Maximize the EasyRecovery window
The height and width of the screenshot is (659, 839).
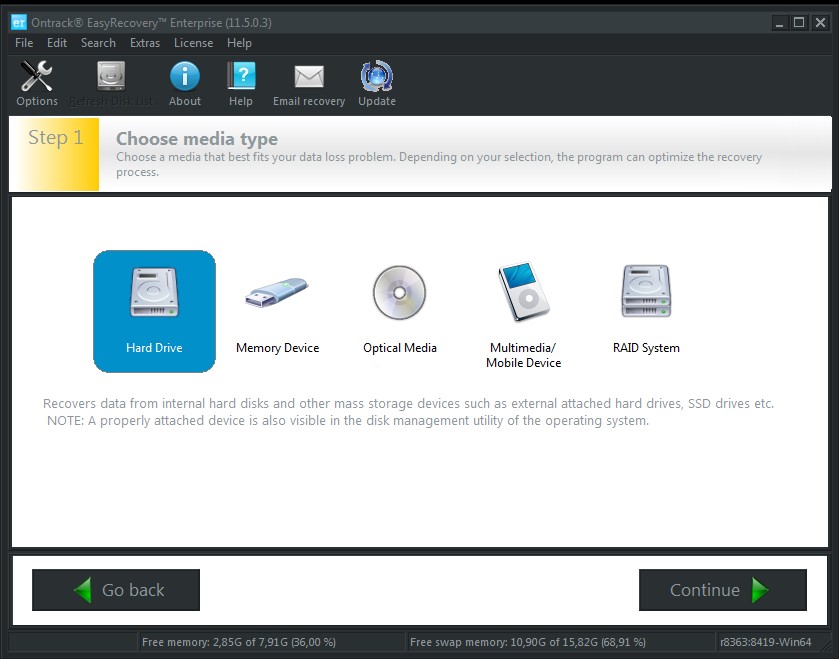pyautogui.click(x=799, y=22)
